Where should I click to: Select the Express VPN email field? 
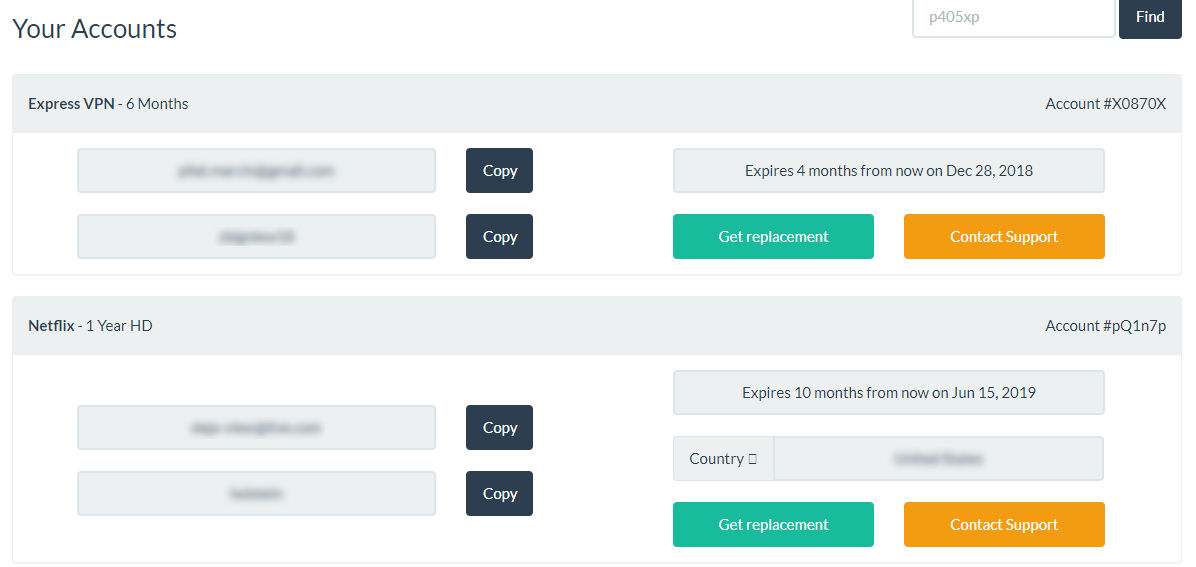pos(256,171)
